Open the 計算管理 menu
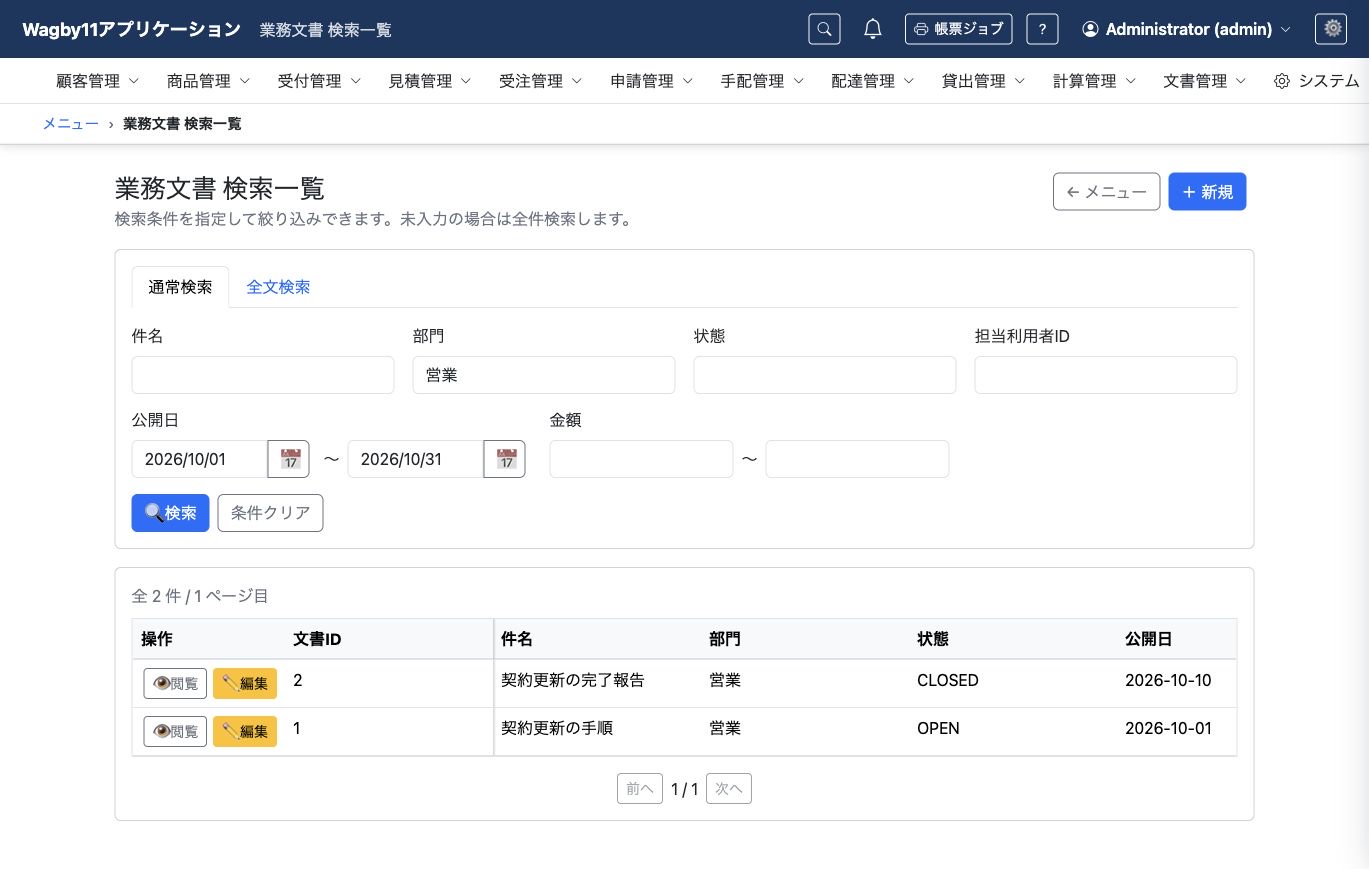The height and width of the screenshot is (869, 1369). (1095, 81)
